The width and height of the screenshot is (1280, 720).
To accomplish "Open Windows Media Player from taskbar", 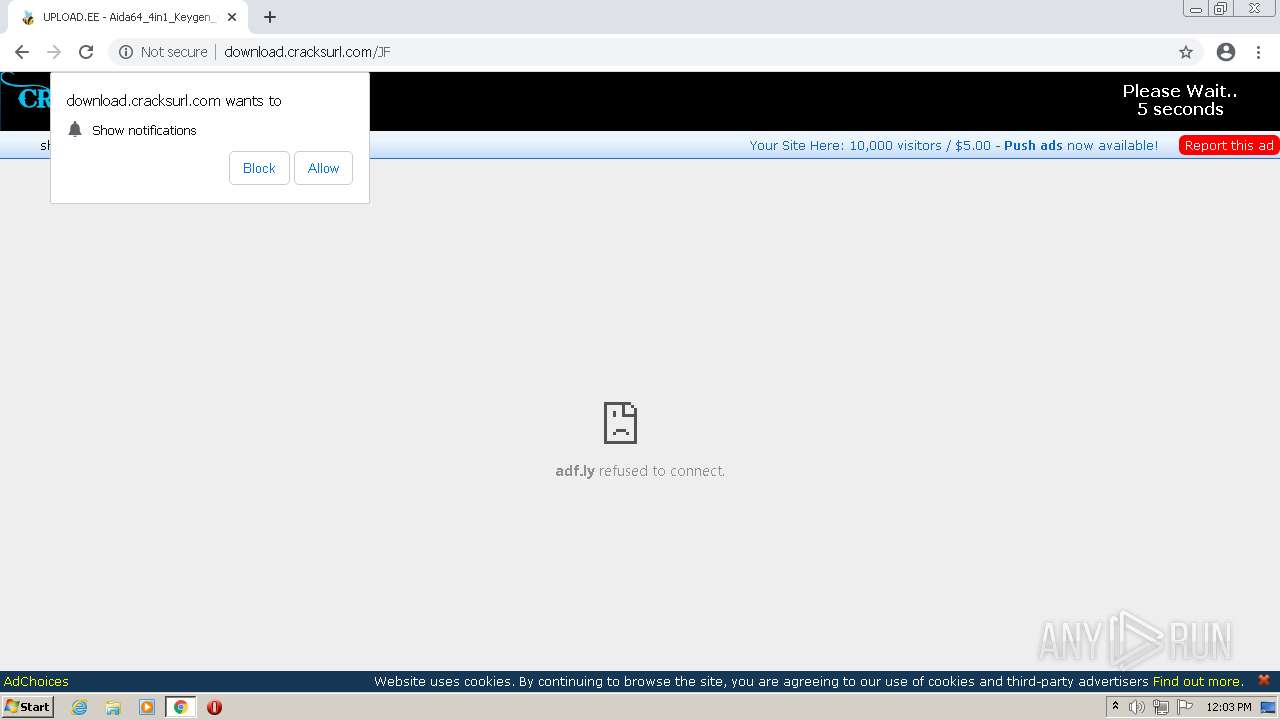I will [x=147, y=707].
